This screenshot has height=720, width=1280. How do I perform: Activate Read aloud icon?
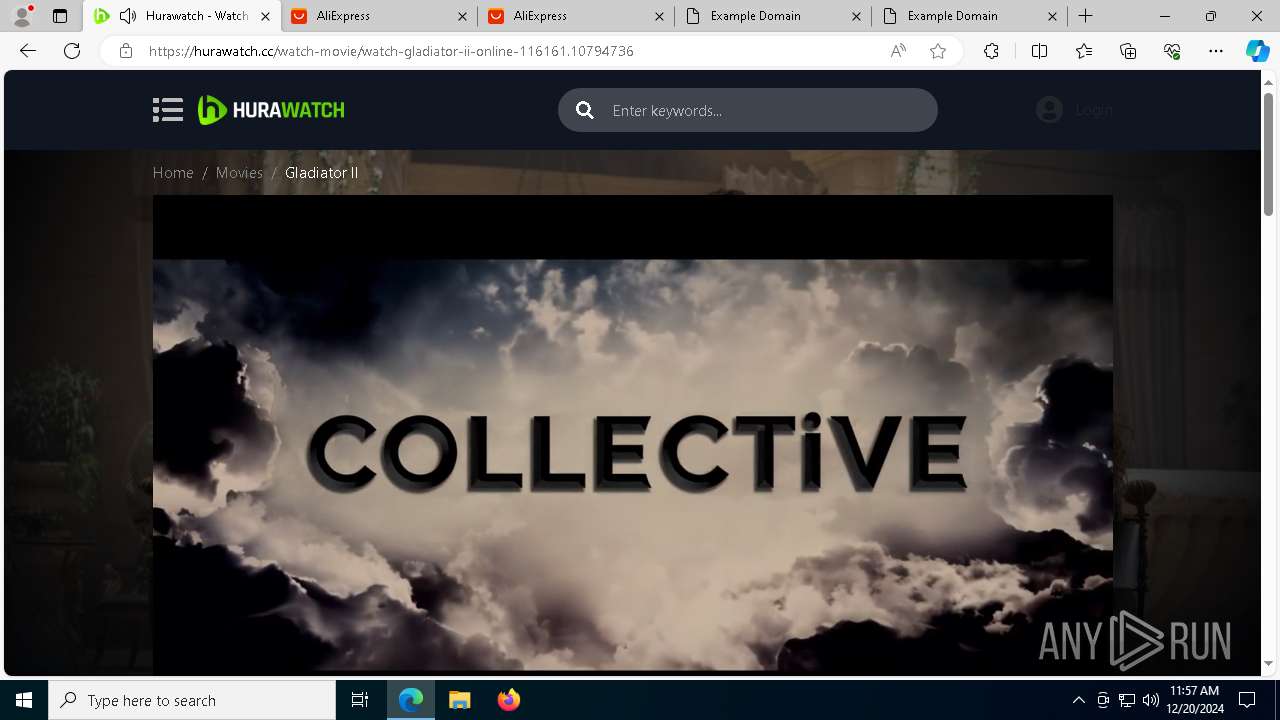coord(898,51)
